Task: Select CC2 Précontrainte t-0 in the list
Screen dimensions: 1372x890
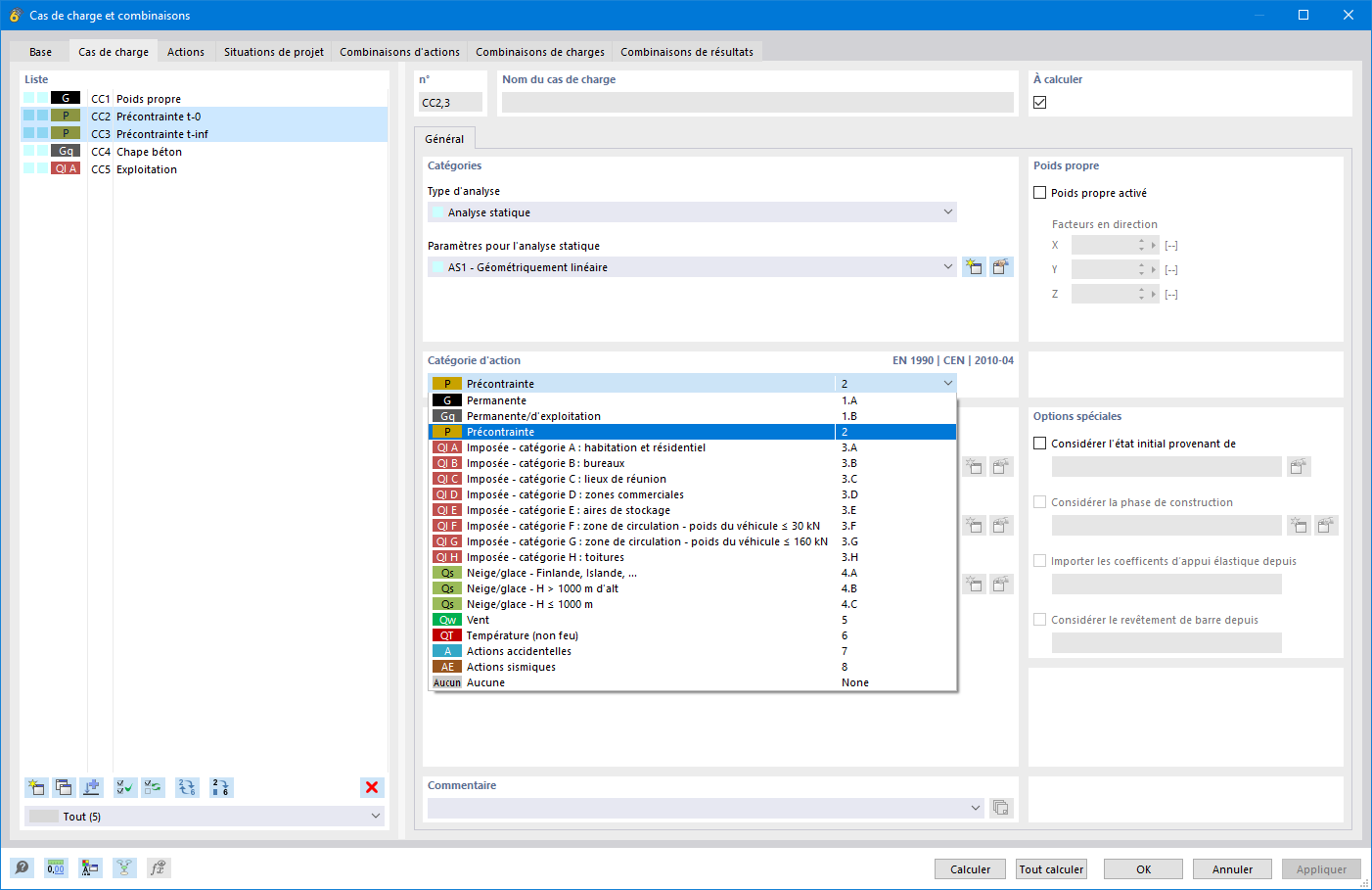Action: [x=205, y=117]
